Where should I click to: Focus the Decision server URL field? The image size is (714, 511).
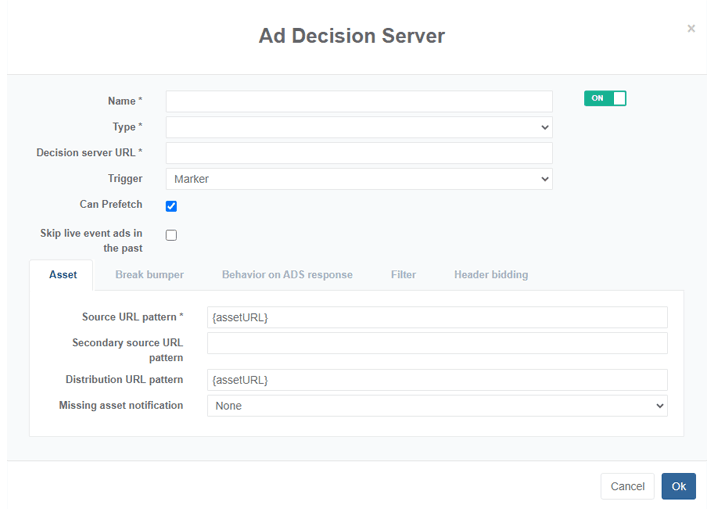click(x=359, y=153)
